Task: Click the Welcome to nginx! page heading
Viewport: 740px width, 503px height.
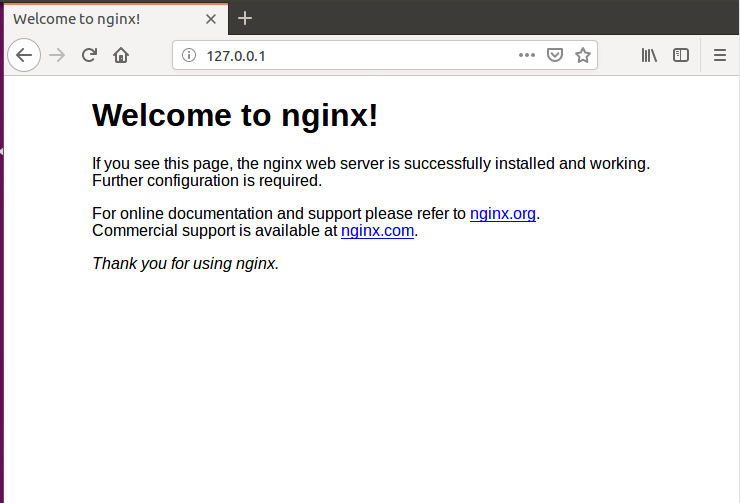Action: click(x=235, y=115)
